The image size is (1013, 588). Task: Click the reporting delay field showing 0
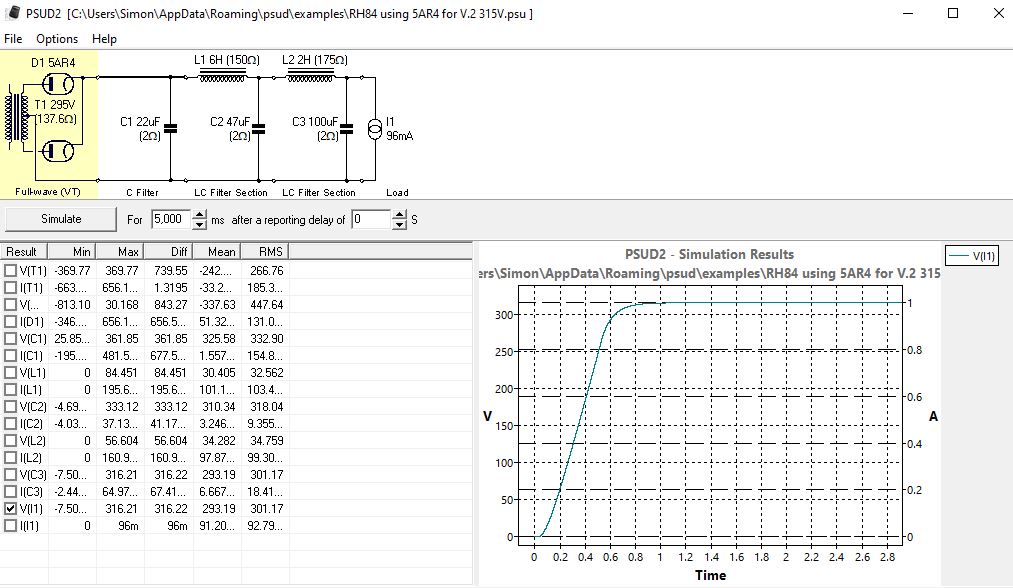click(371, 219)
